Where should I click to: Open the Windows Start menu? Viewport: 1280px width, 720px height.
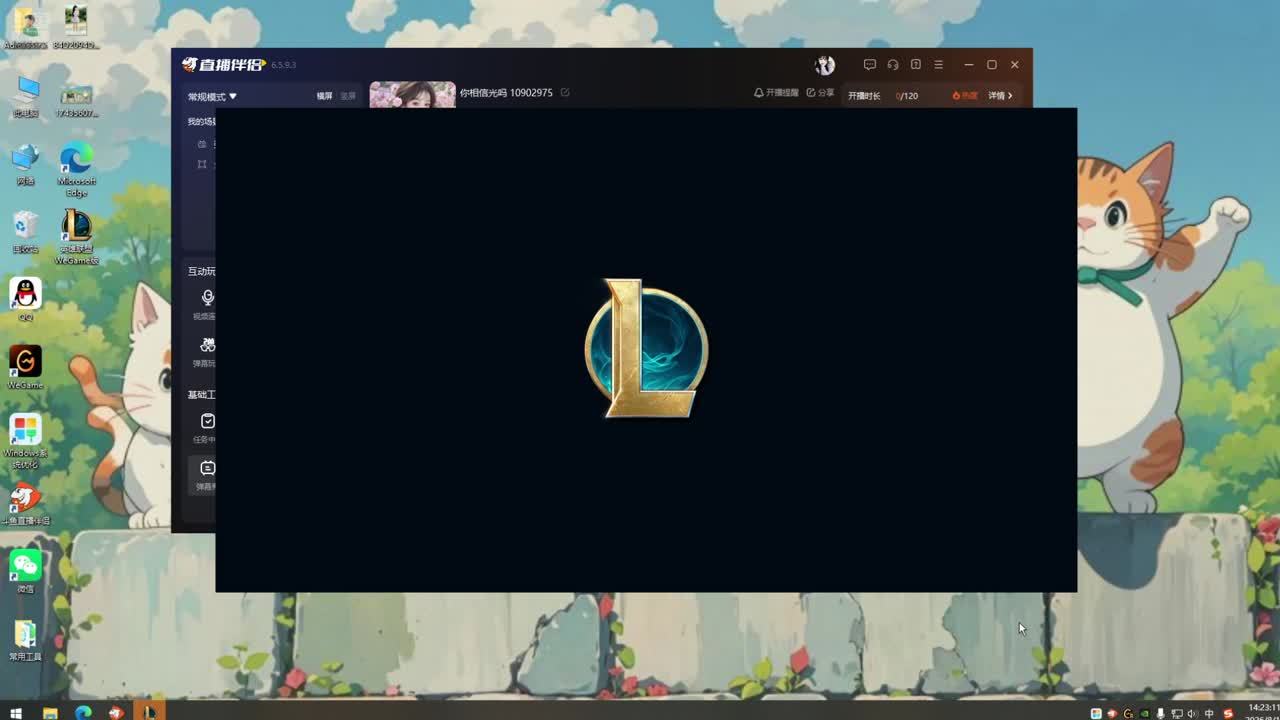[16, 712]
